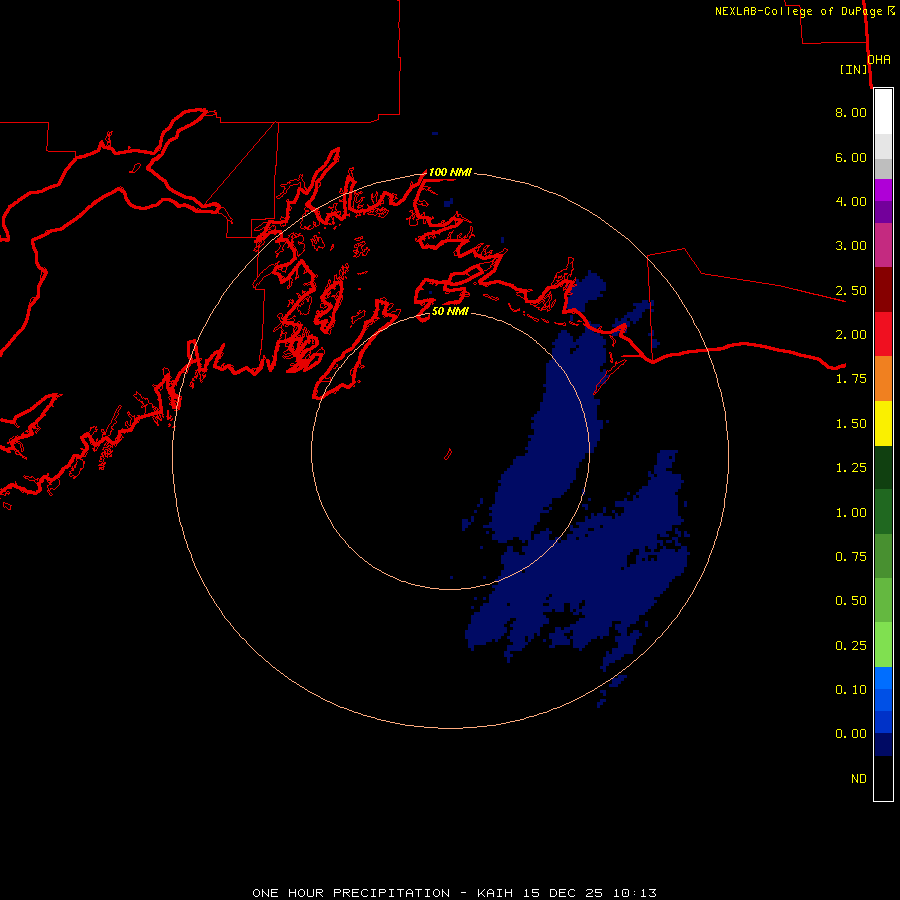The height and width of the screenshot is (900, 900).
Task: Select the 3.00 legend value
Action: click(x=851, y=246)
